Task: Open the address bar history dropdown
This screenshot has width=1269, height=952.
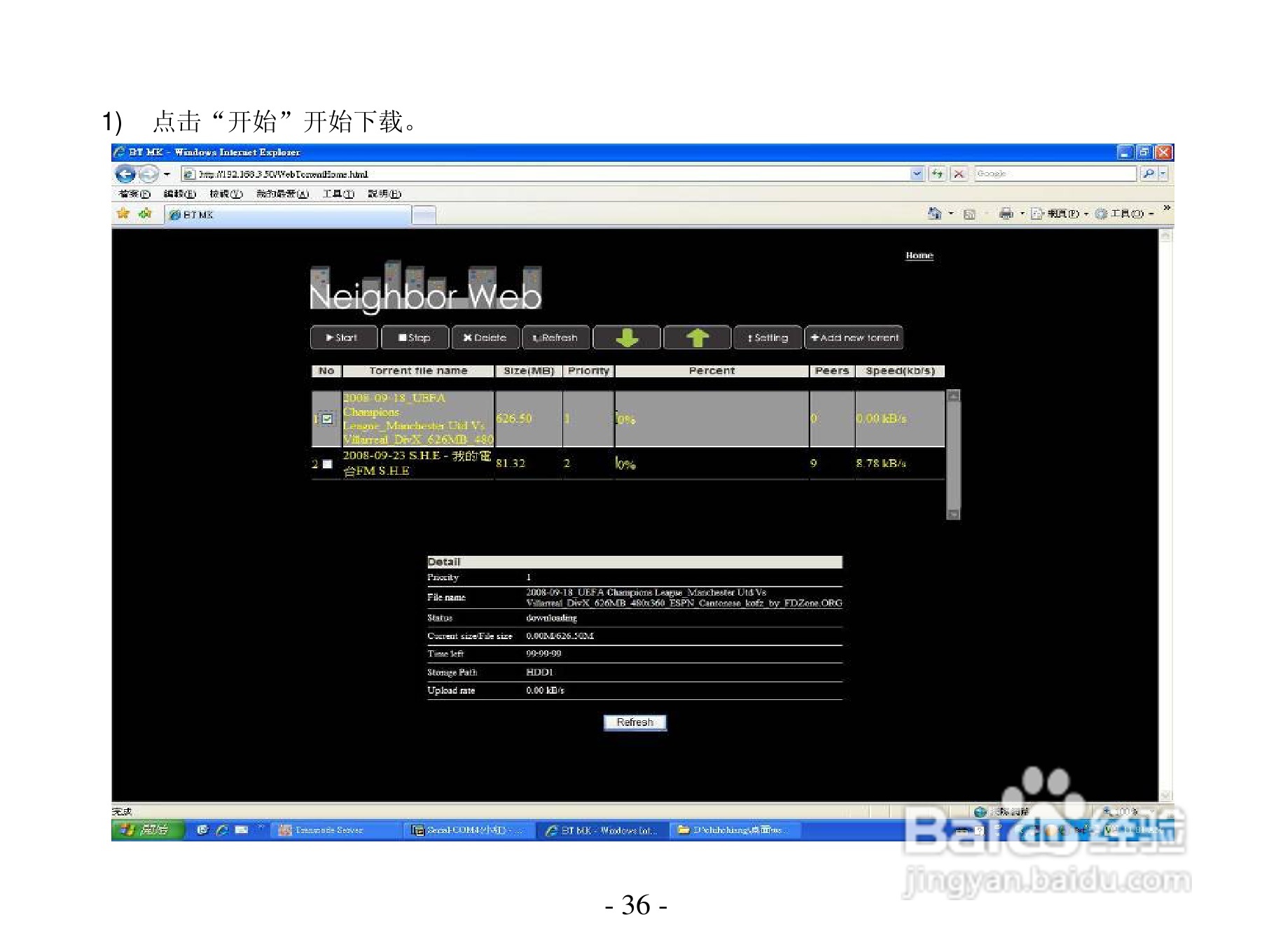Action: [917, 174]
